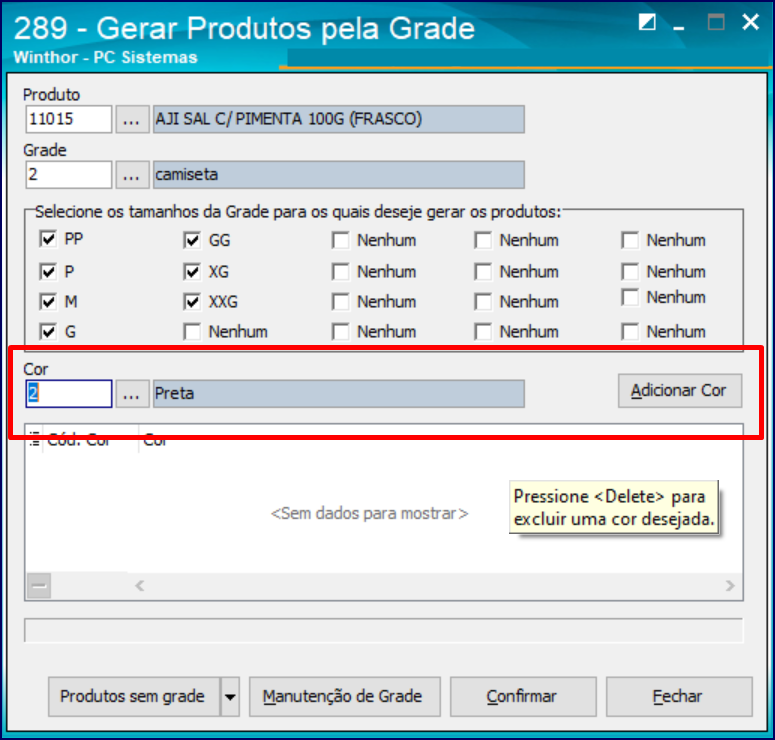The width and height of the screenshot is (775, 740).
Task: Uncheck the GG size checkbox
Action: click(x=192, y=241)
